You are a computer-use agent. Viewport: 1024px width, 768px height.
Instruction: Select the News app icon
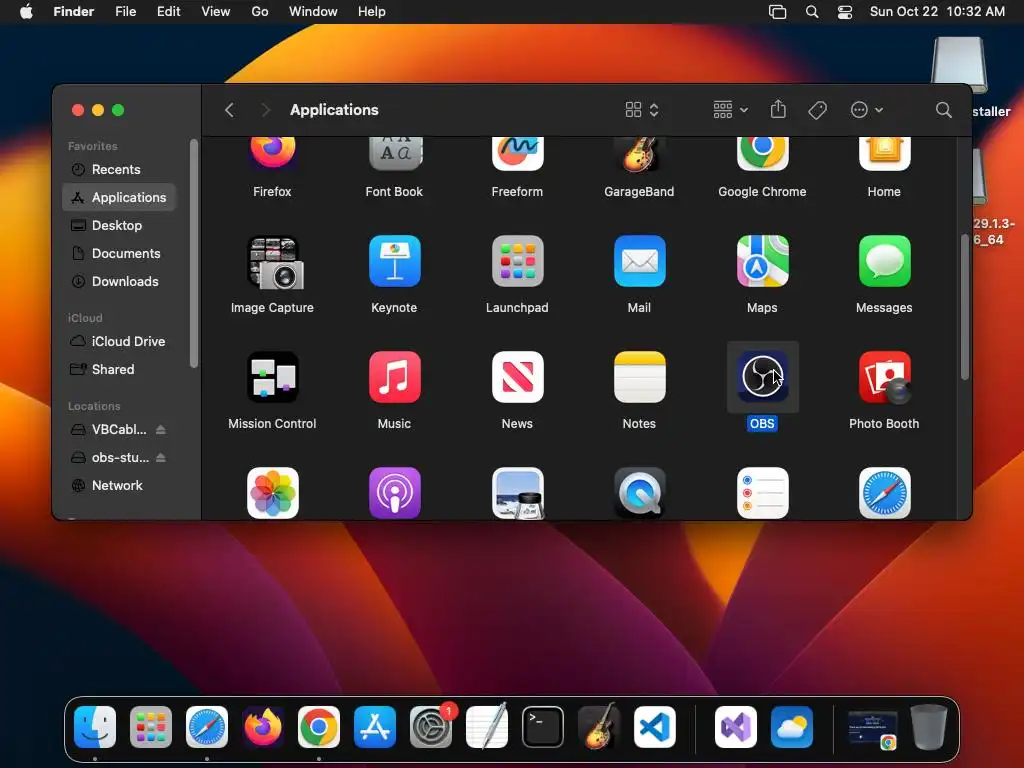pyautogui.click(x=517, y=377)
